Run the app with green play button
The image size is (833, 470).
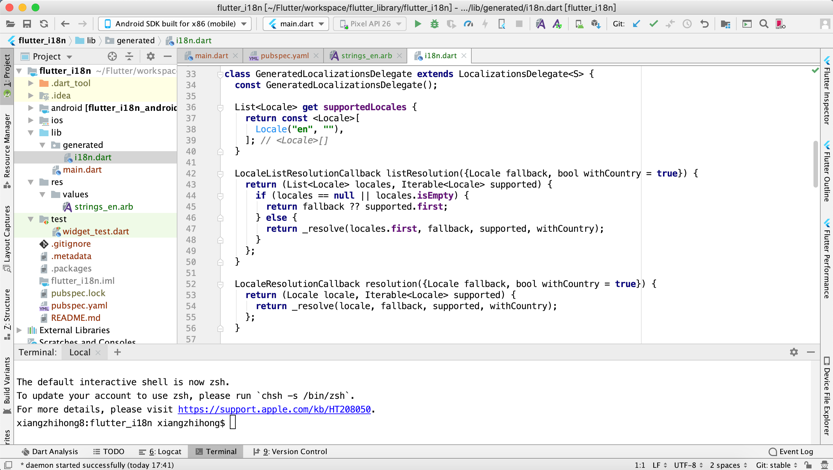pyautogui.click(x=418, y=24)
